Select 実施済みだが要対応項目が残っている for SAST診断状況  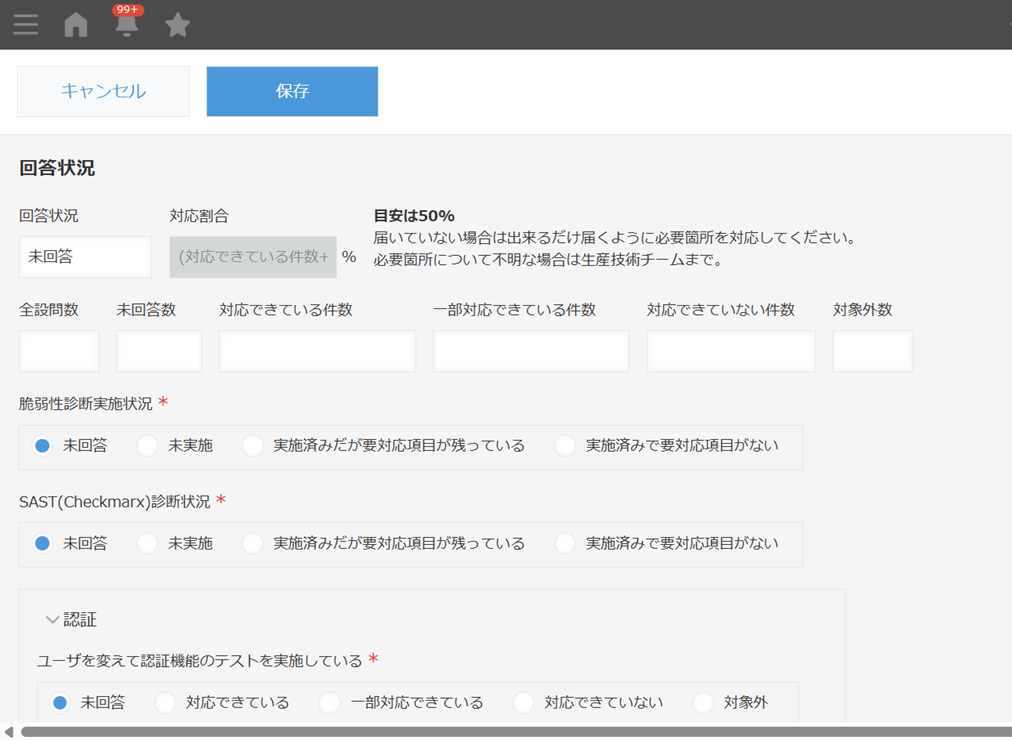click(253, 544)
